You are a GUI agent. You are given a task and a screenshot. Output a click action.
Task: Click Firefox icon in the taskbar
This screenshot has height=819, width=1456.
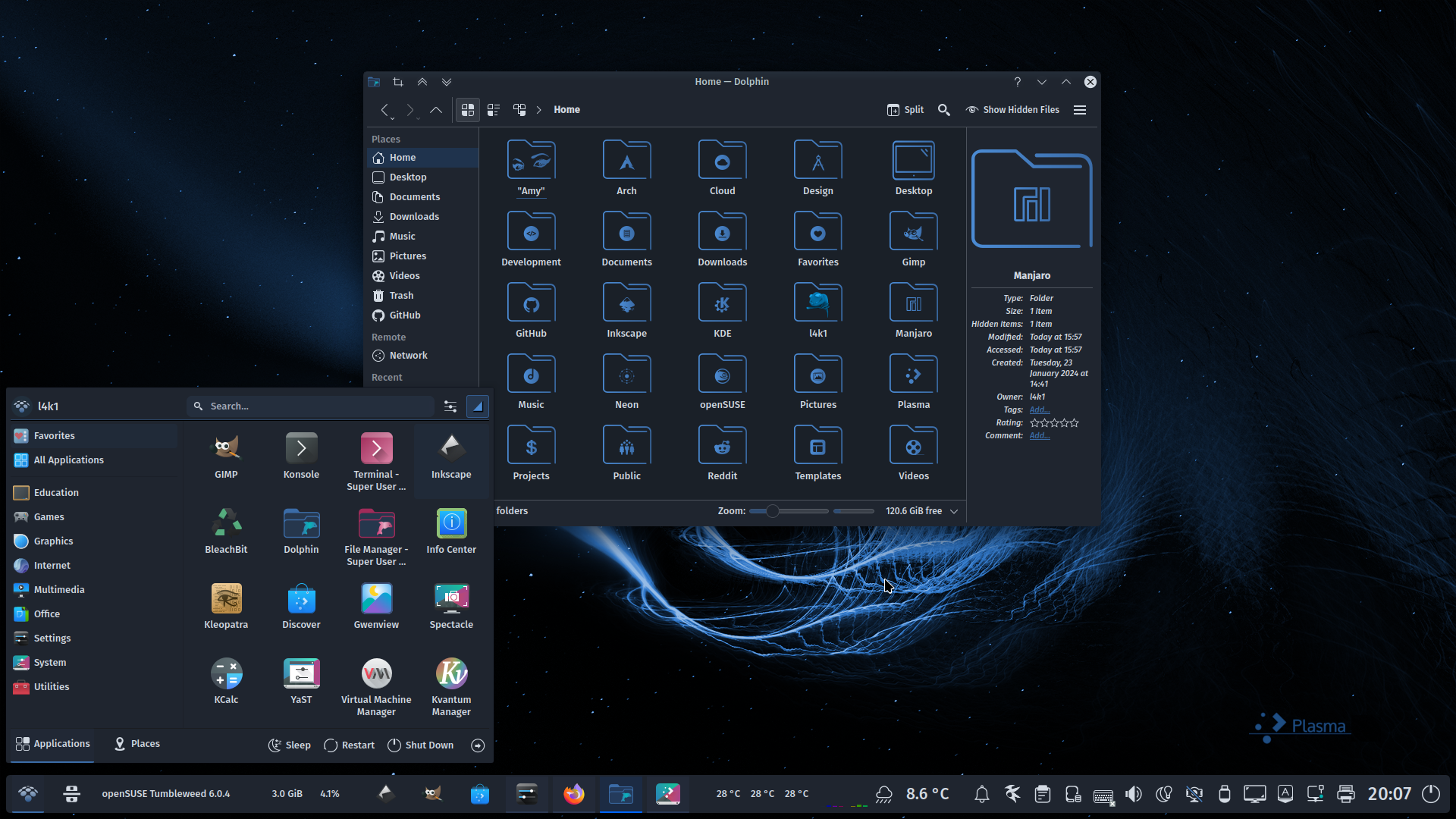coord(574,794)
